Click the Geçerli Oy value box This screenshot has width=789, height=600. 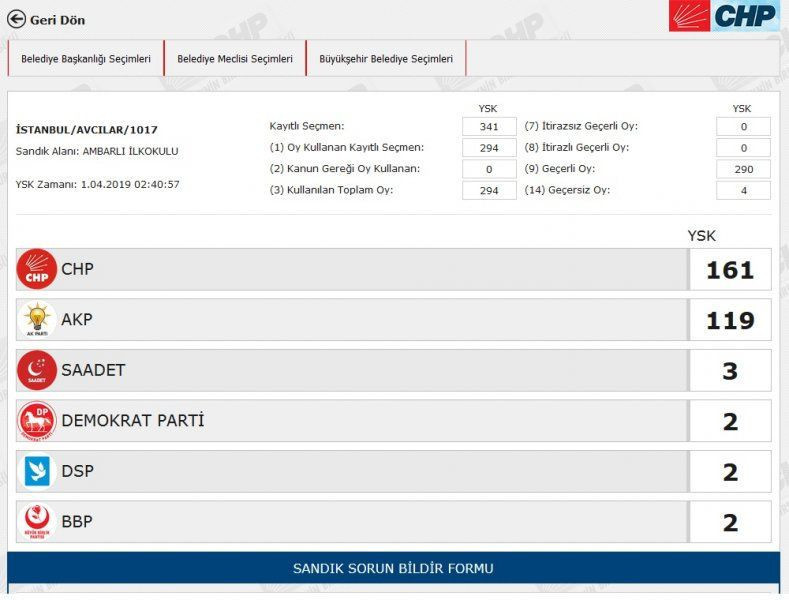743,169
